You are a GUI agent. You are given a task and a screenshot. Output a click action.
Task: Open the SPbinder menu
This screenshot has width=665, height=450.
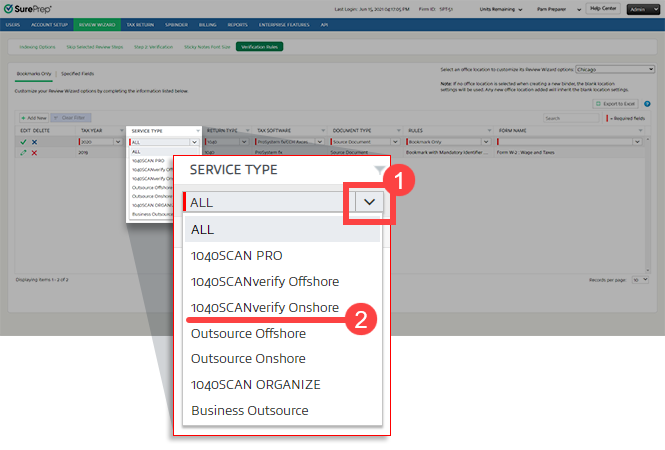[x=176, y=25]
